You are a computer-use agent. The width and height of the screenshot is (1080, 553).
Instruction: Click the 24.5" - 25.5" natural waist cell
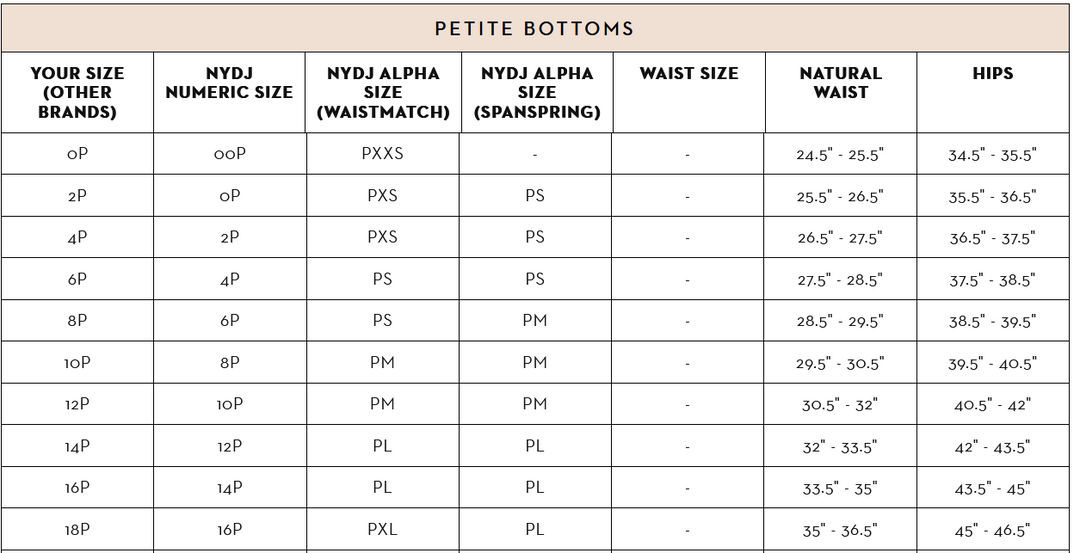840,155
